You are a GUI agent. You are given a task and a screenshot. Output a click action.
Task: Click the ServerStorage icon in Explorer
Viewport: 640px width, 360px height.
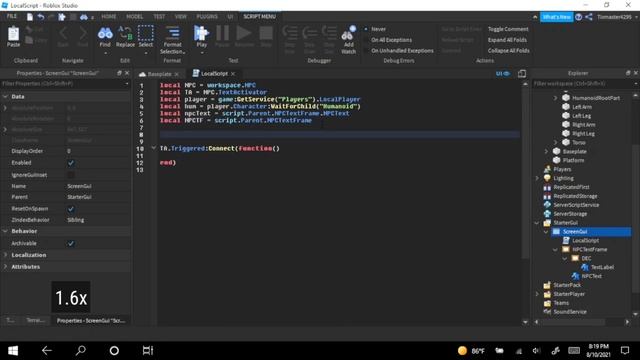point(547,213)
